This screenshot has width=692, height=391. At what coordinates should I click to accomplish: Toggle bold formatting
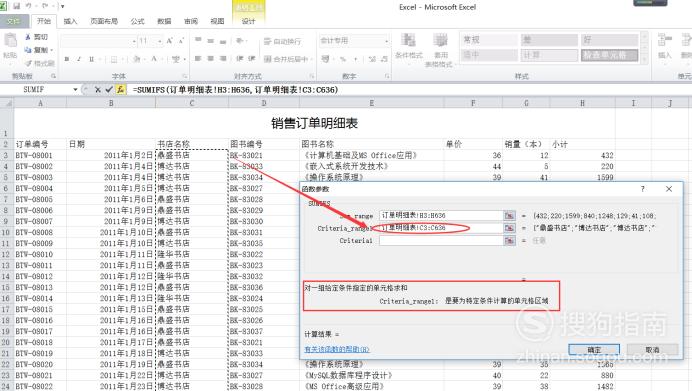(x=67, y=59)
